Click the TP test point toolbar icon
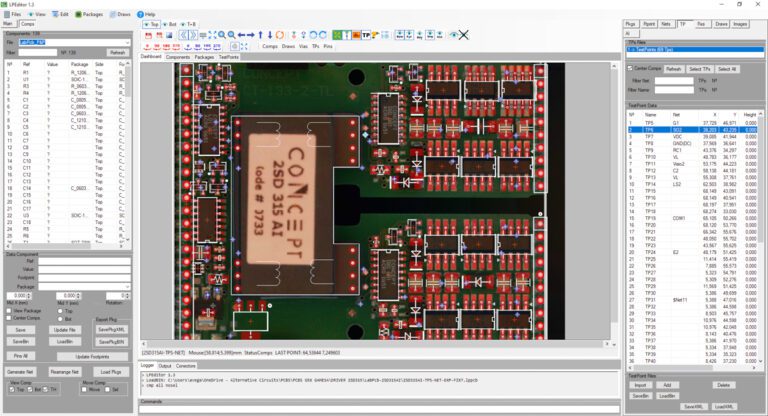768x416 pixels. [x=366, y=35]
